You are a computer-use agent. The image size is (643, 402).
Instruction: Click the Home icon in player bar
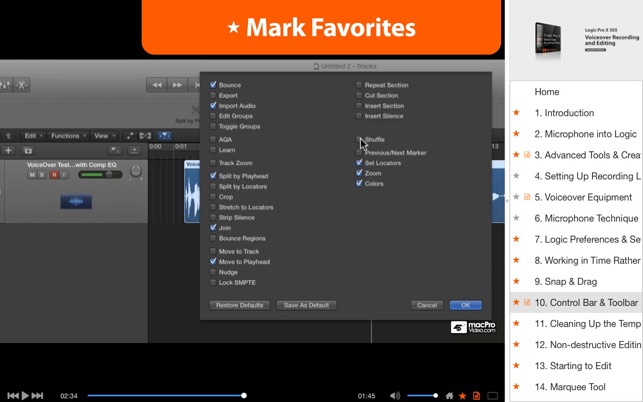click(x=449, y=396)
